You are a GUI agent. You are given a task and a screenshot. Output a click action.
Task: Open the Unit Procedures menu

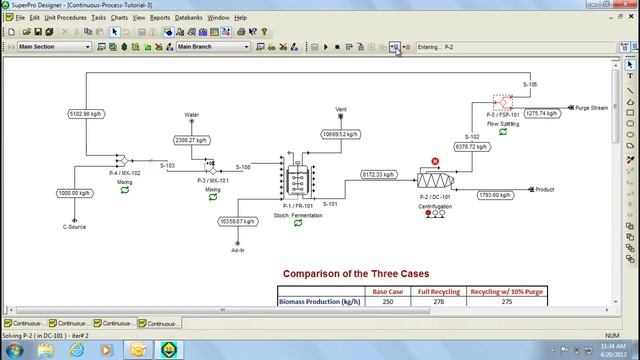click(x=65, y=18)
